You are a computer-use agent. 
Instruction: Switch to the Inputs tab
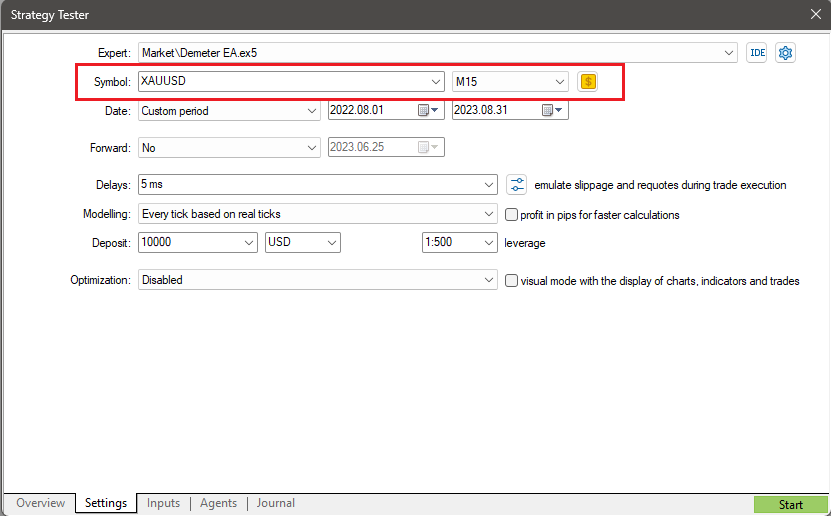click(163, 503)
